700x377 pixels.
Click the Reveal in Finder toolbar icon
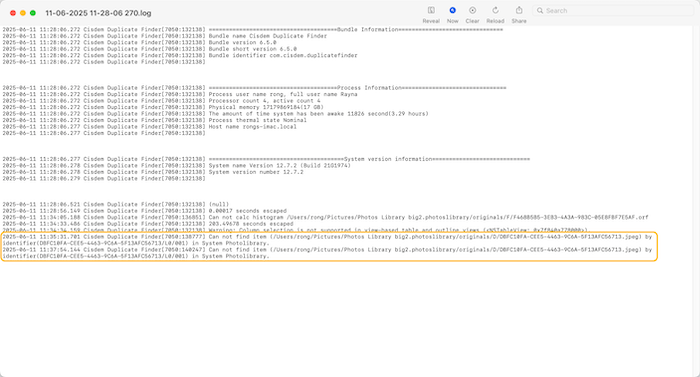point(431,10)
